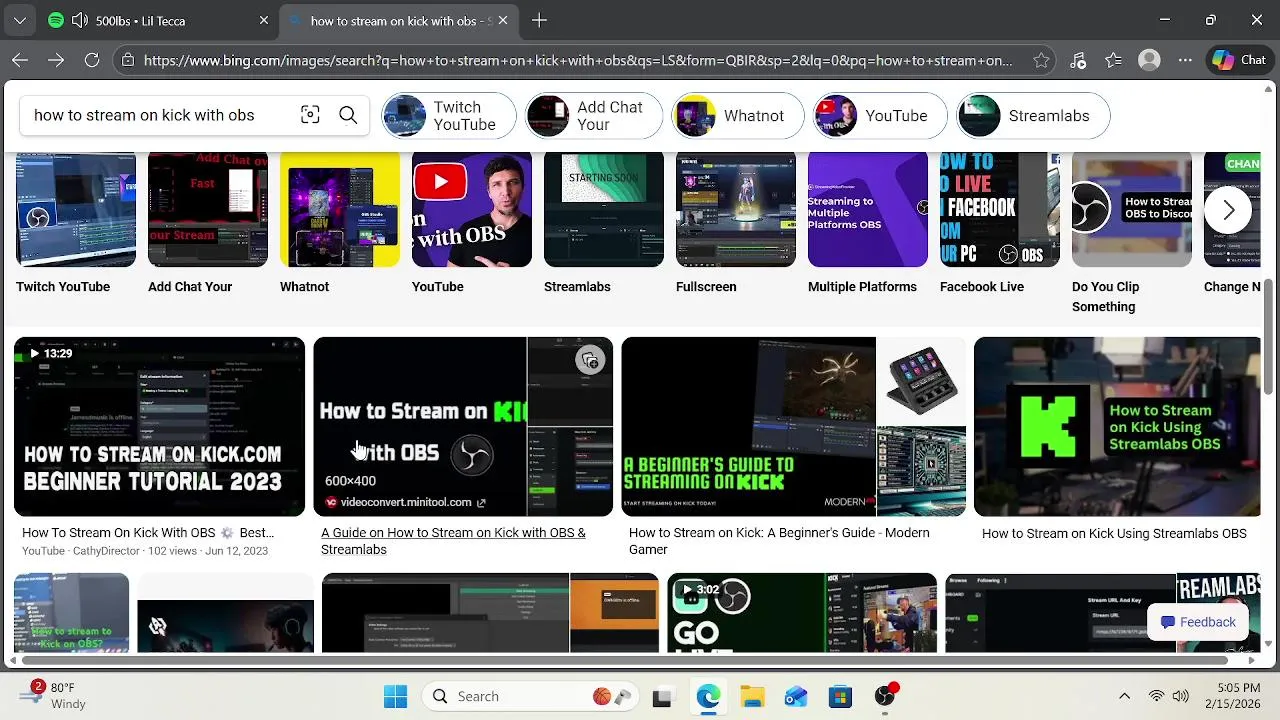Open visual search camera icon
The height and width of the screenshot is (720, 1280).
[x=310, y=115]
